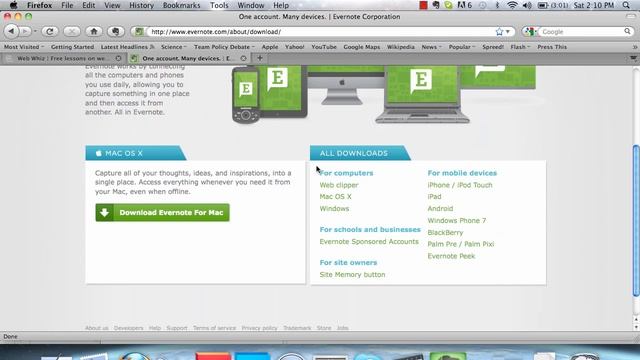Open the Google Maps bookmark
Screen dimensions: 640x360
point(362,47)
